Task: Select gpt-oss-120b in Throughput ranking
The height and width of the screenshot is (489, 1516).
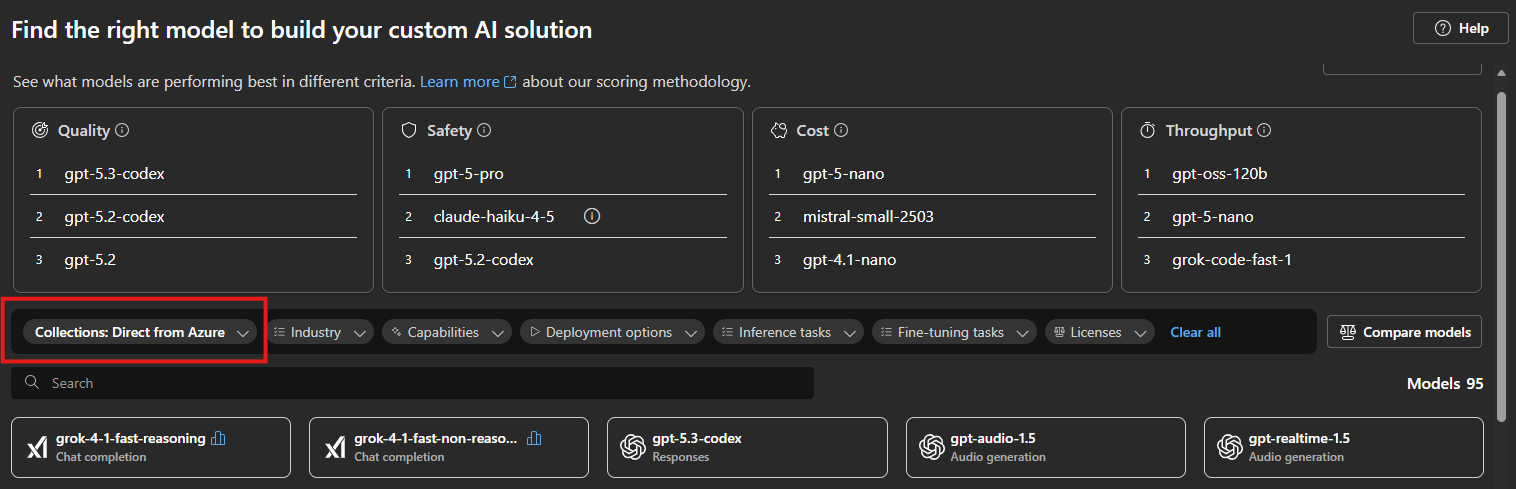Action: pos(1219,174)
